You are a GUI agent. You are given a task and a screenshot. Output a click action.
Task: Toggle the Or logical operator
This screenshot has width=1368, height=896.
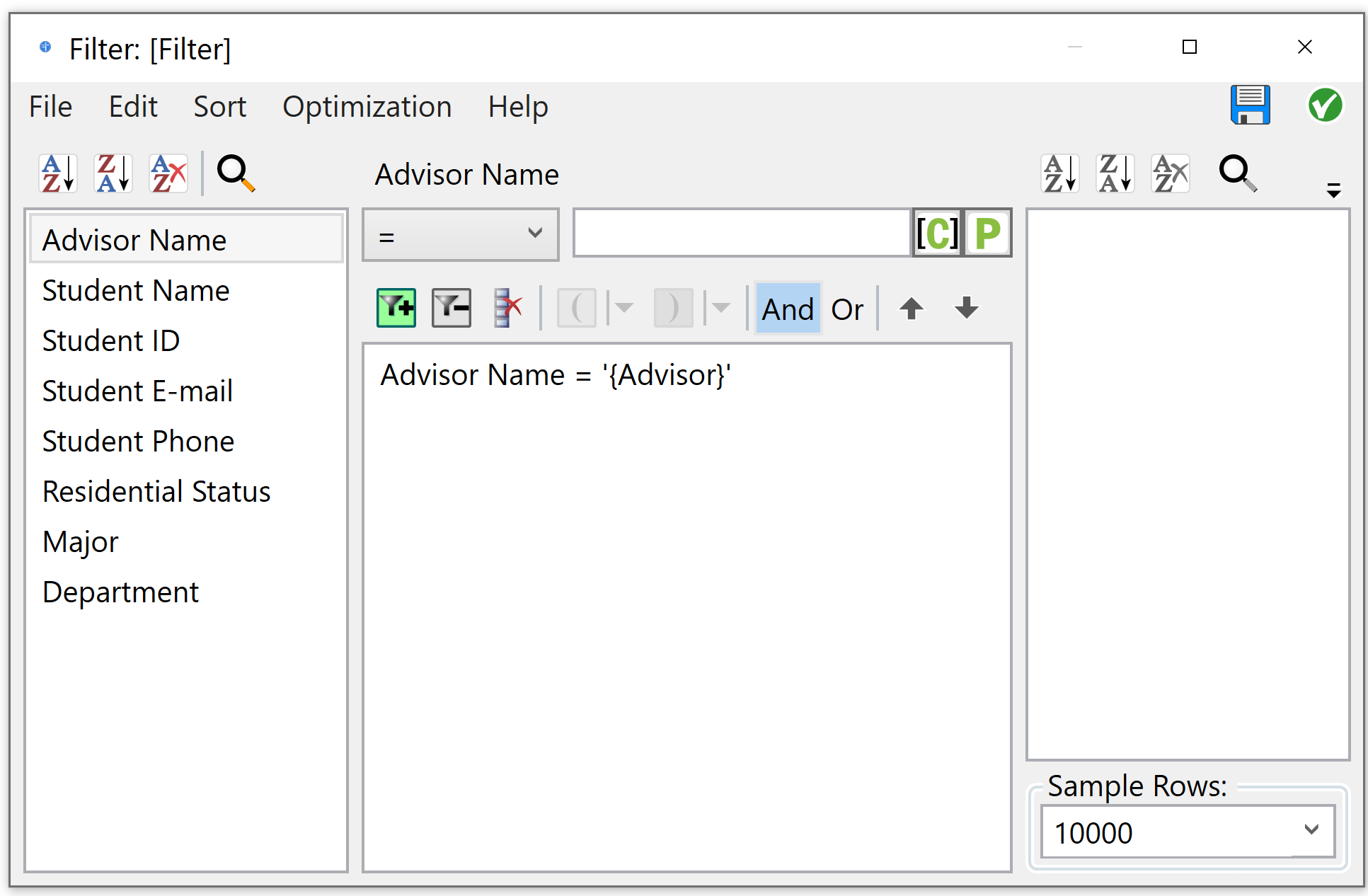(x=847, y=309)
